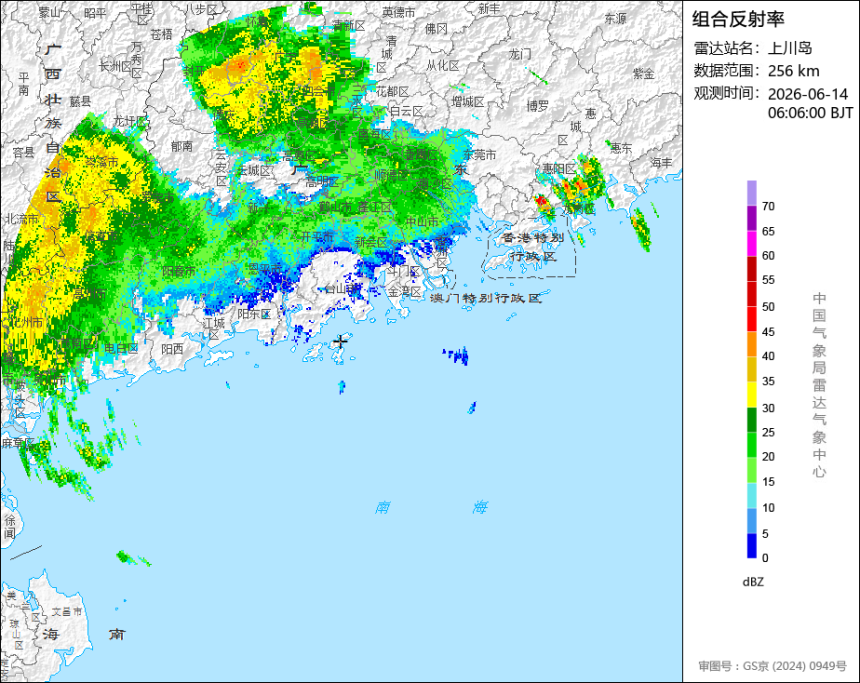
Task: Select the purple 70 dBZ legend swatch
Action: (751, 193)
